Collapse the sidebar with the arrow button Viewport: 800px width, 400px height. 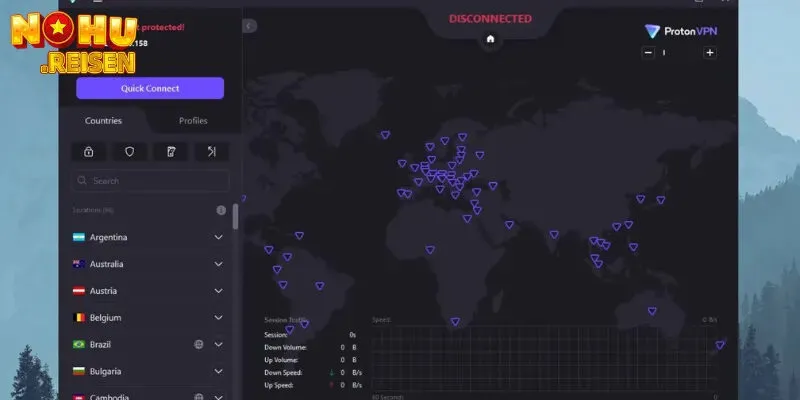[x=250, y=25]
